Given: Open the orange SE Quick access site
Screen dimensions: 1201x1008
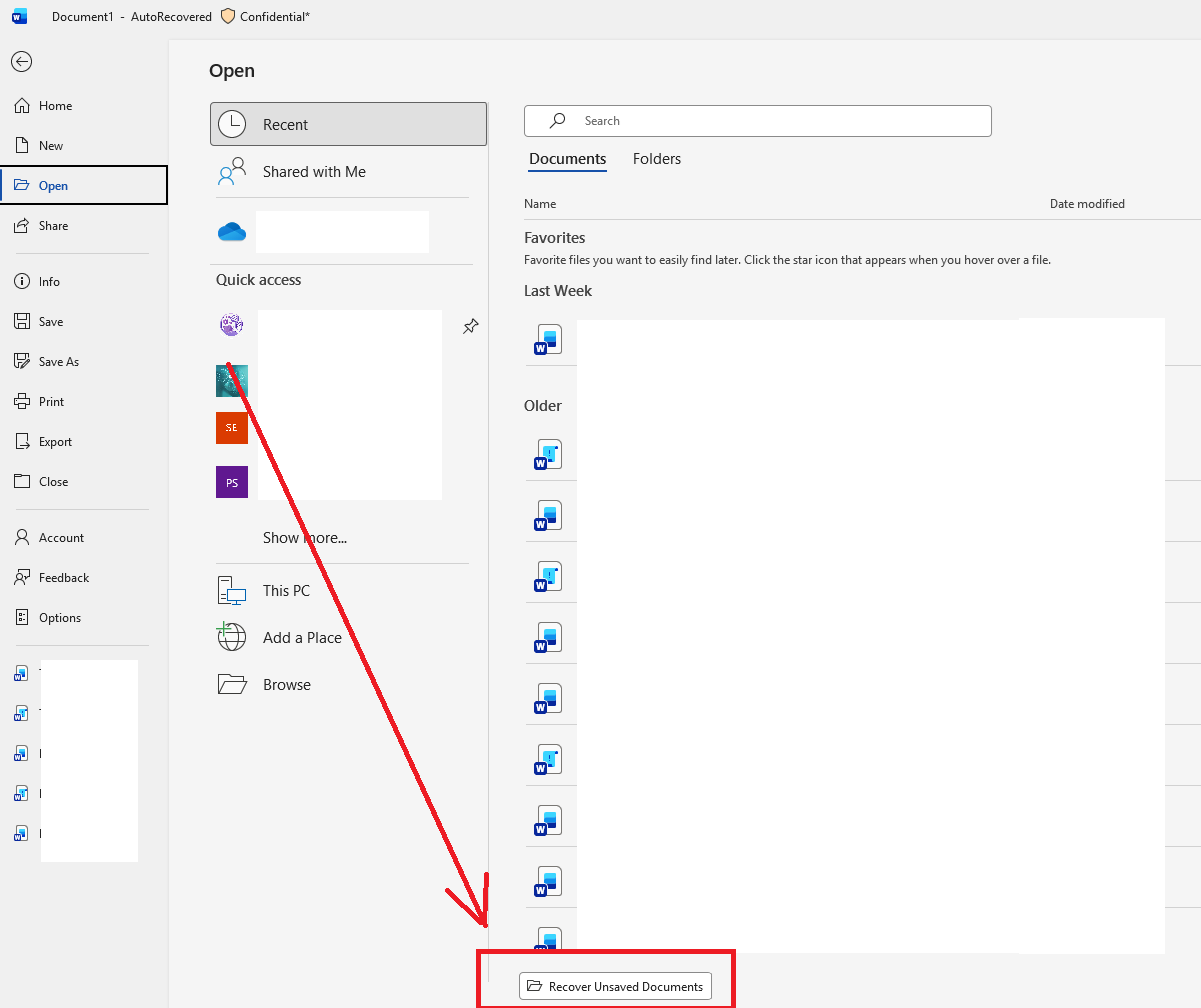Looking at the screenshot, I should coord(232,428).
